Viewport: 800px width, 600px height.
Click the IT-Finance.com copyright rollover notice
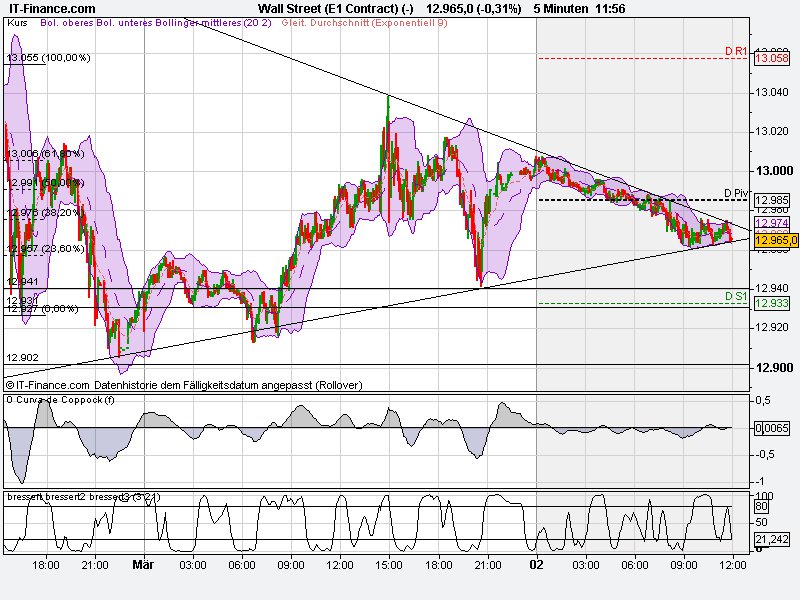click(185, 384)
